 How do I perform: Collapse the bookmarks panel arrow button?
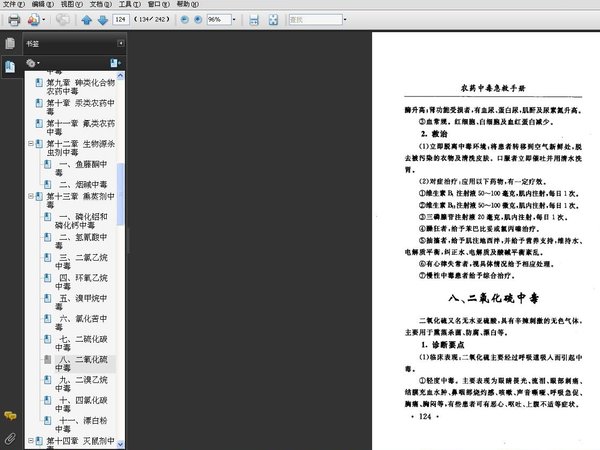121,44
